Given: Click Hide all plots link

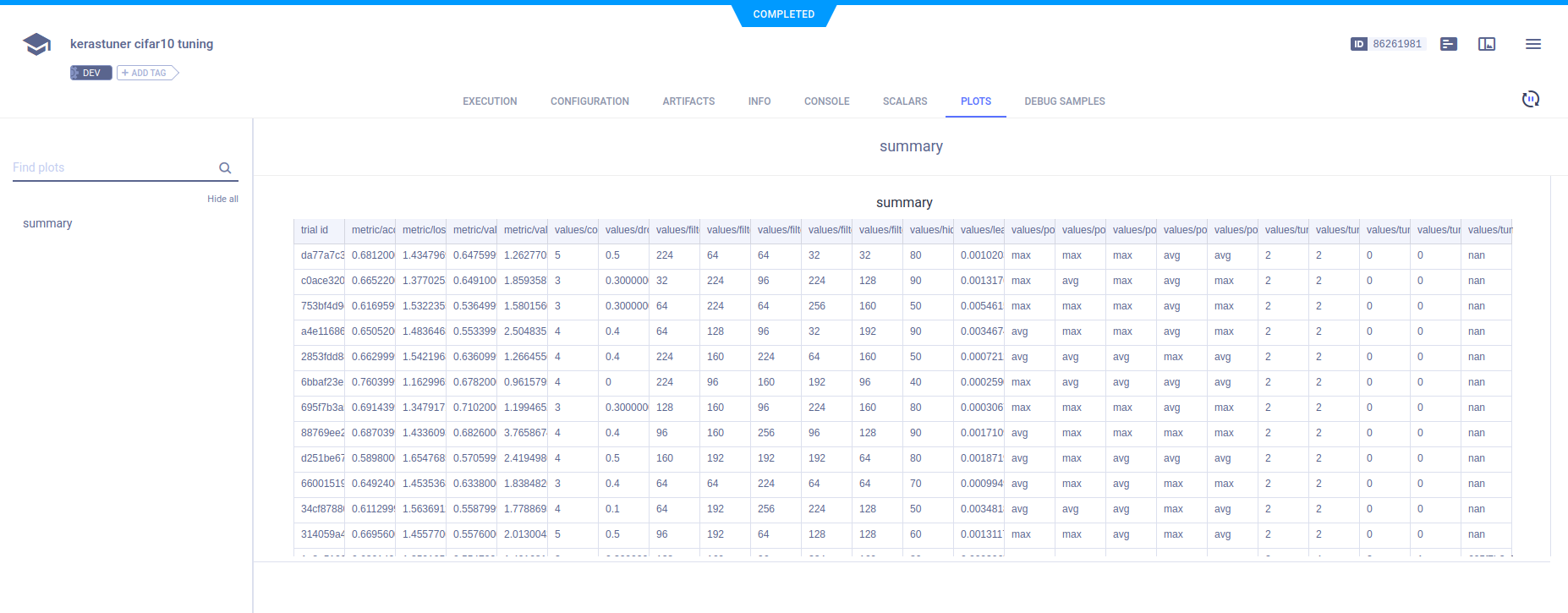Looking at the screenshot, I should point(222,199).
